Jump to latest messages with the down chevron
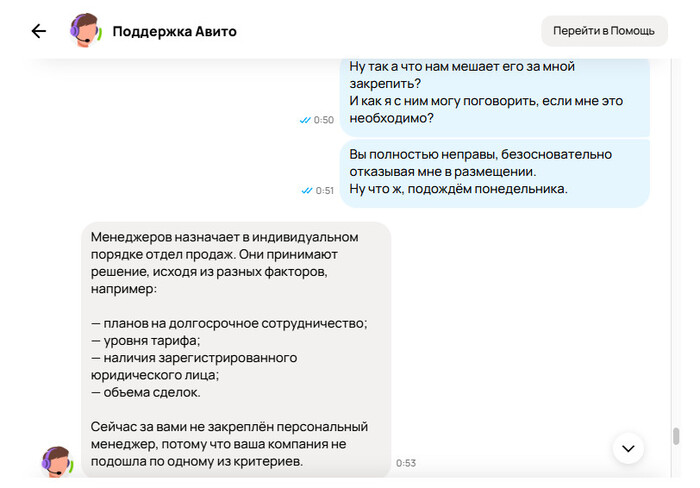Image resolution: width=700 pixels, height=488 pixels. (628, 448)
